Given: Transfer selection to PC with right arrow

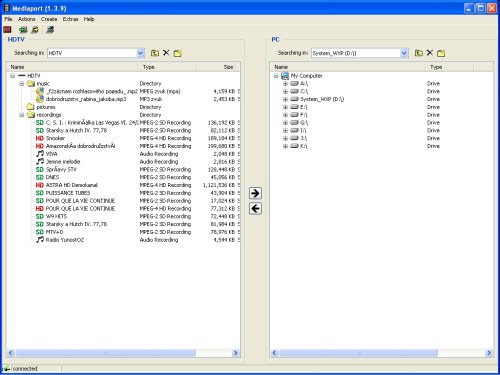Looking at the screenshot, I should pyautogui.click(x=255, y=193).
